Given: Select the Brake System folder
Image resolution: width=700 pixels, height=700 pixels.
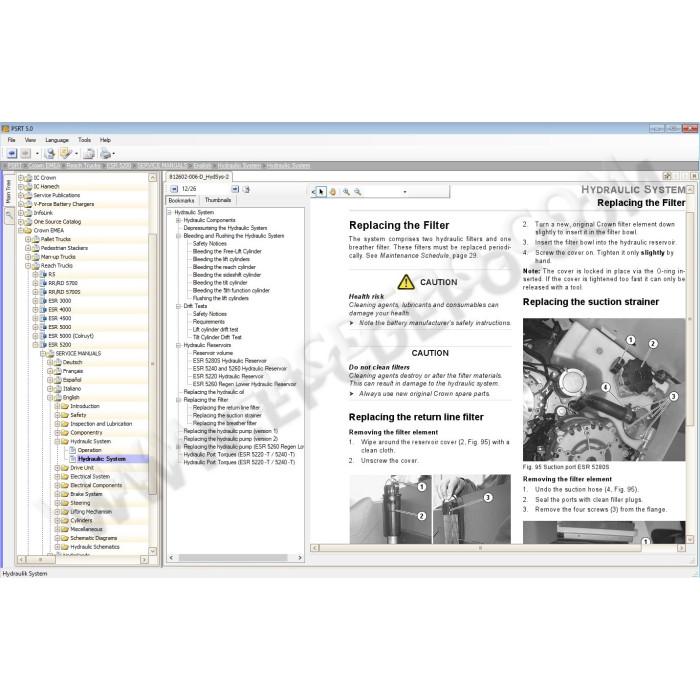Looking at the screenshot, I should point(86,494).
